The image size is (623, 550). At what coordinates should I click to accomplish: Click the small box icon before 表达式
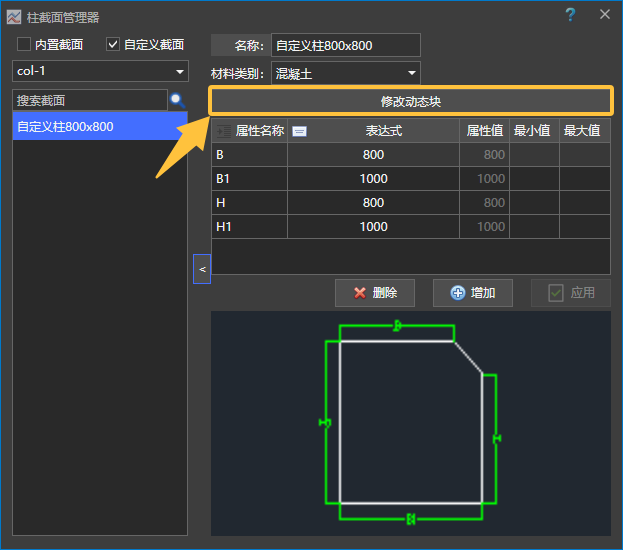point(299,131)
